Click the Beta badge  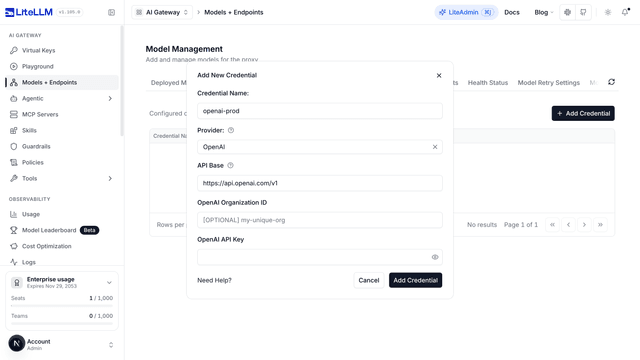(89, 230)
